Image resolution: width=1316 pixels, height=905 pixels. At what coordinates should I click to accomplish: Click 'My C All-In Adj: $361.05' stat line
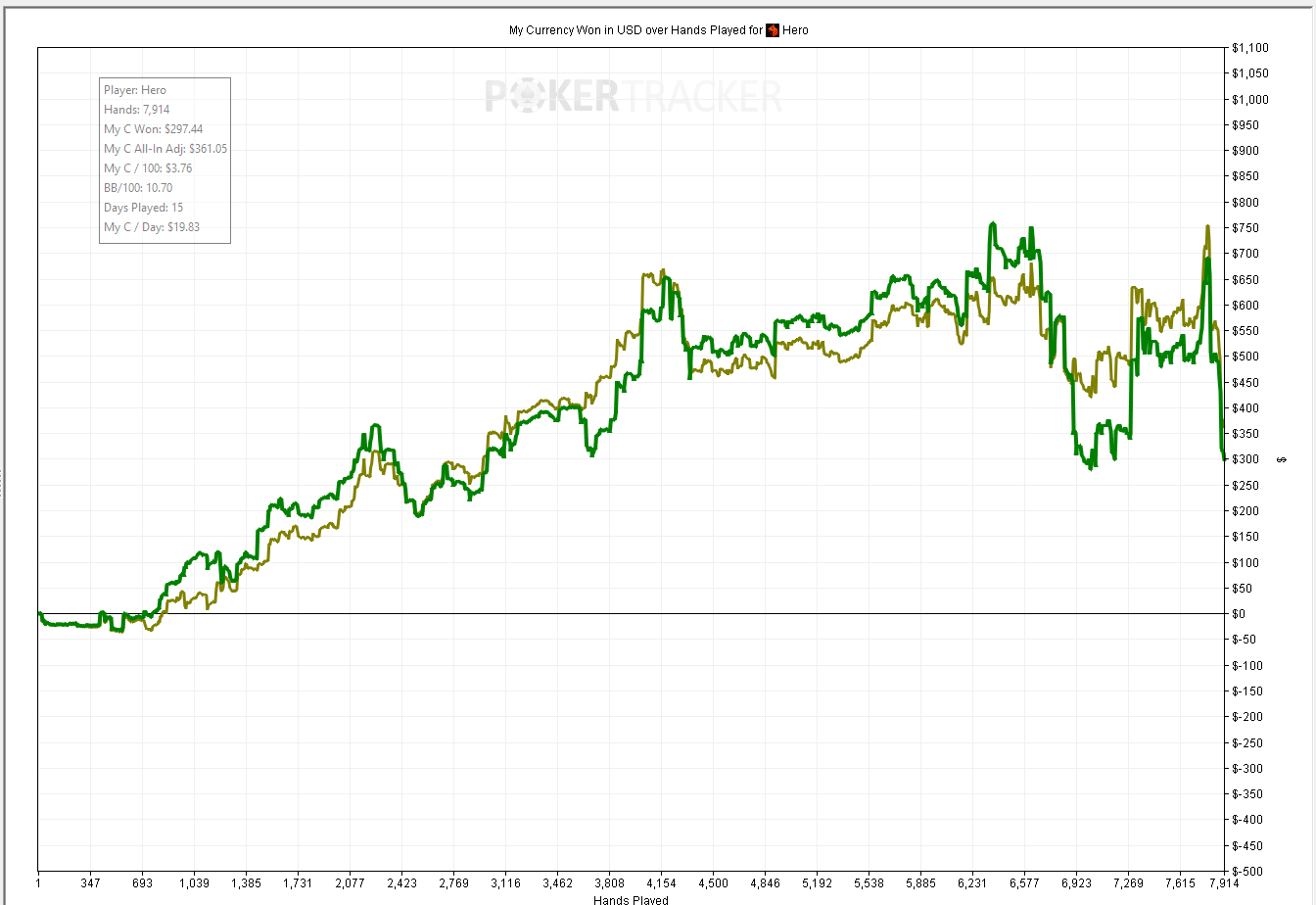coord(165,149)
